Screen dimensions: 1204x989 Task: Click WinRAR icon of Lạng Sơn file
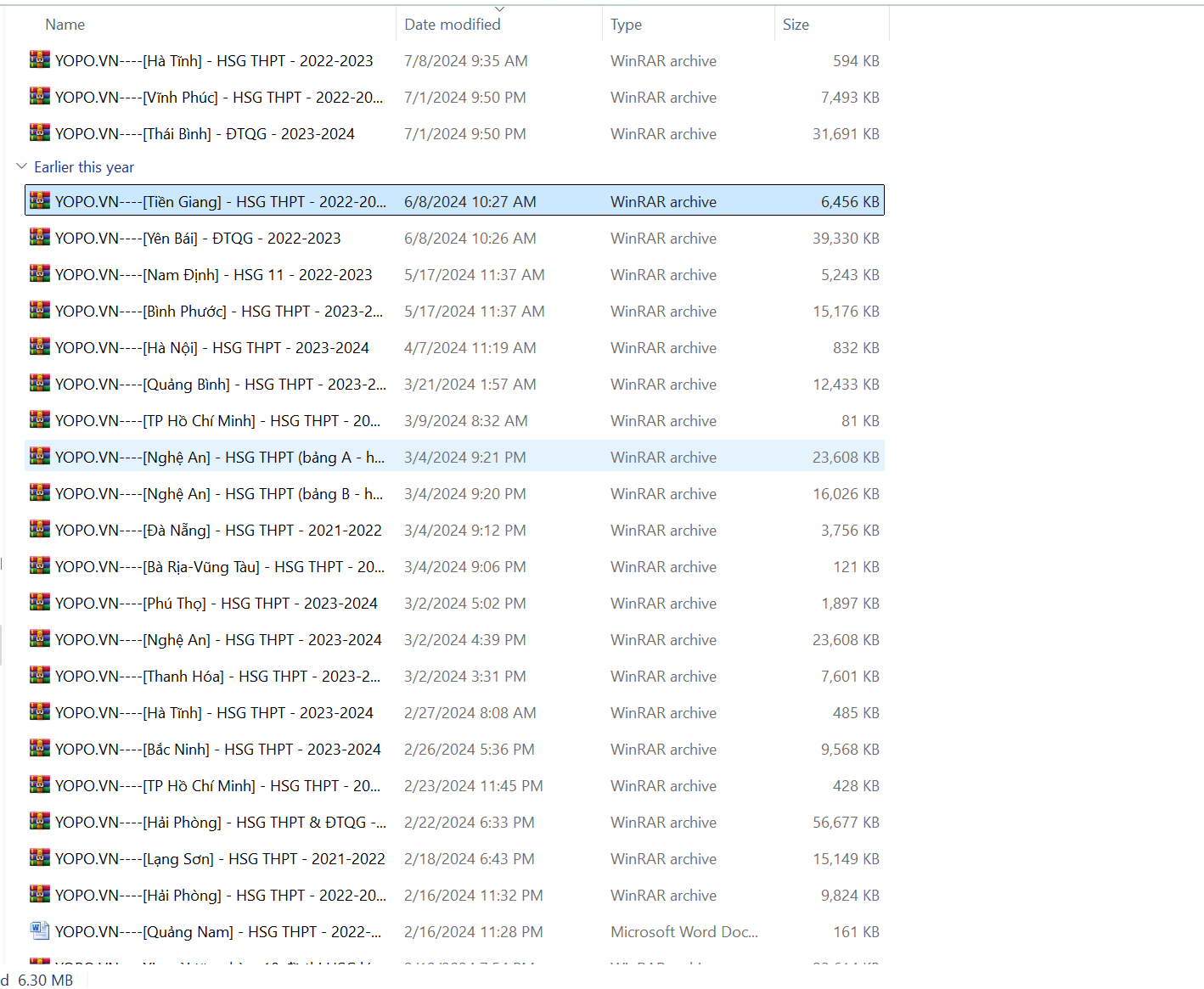pyautogui.click(x=40, y=857)
